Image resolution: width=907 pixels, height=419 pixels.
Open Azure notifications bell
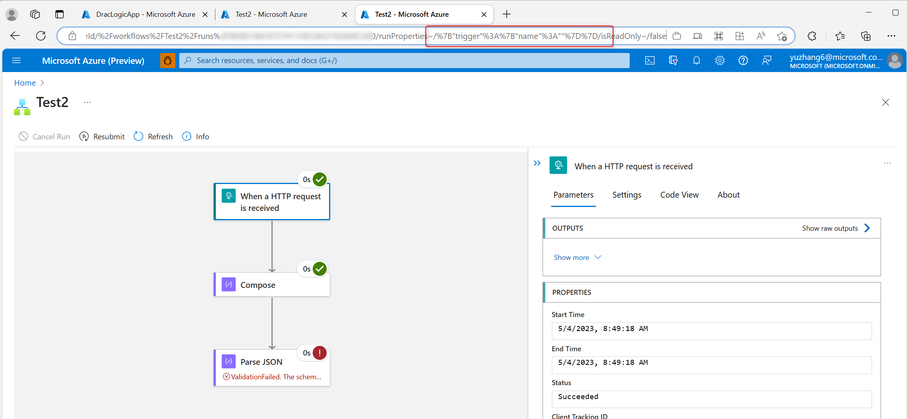(x=696, y=60)
